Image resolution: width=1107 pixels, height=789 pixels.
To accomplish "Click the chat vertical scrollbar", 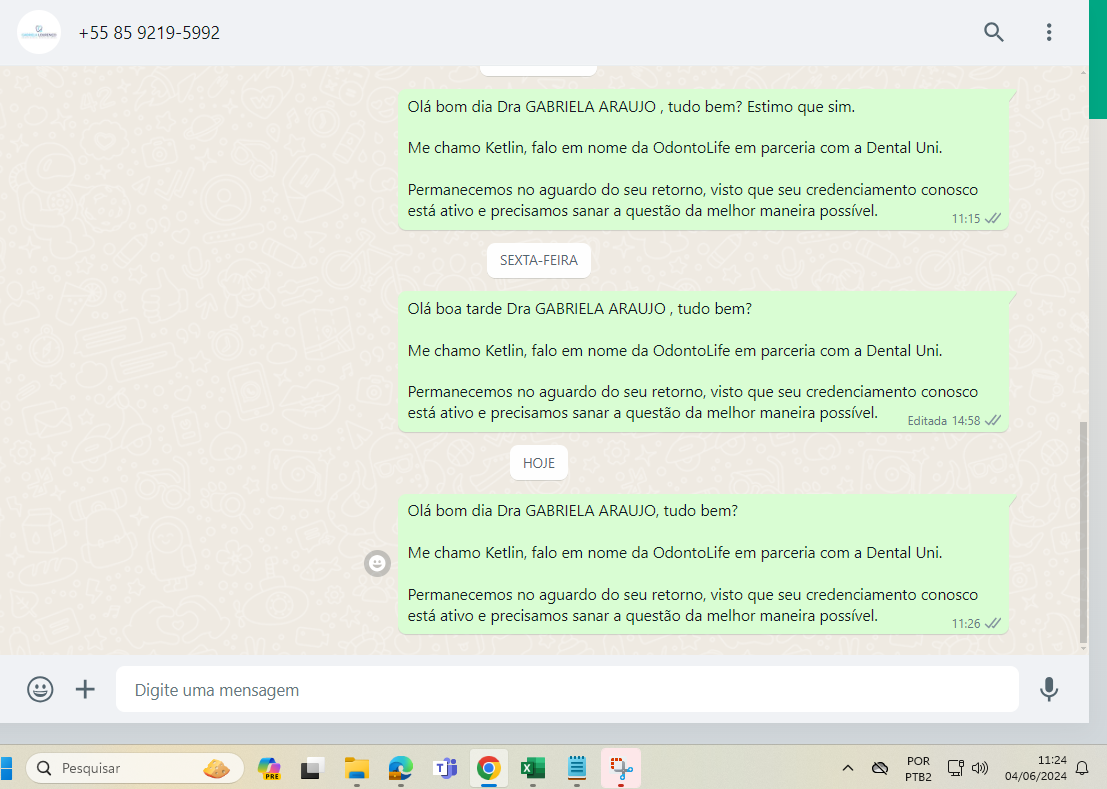I will click(1083, 533).
